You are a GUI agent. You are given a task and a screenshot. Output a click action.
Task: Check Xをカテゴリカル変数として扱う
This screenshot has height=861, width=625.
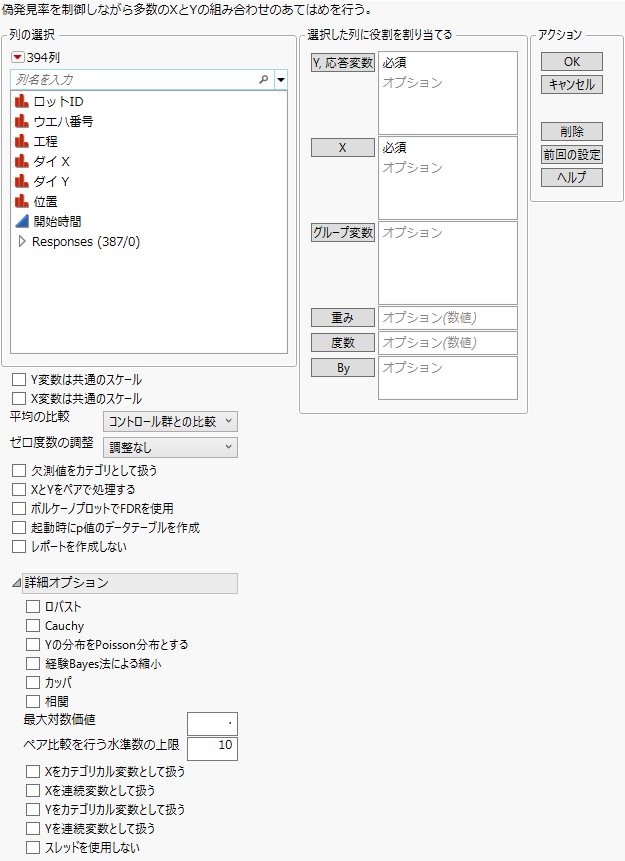tap(33, 771)
